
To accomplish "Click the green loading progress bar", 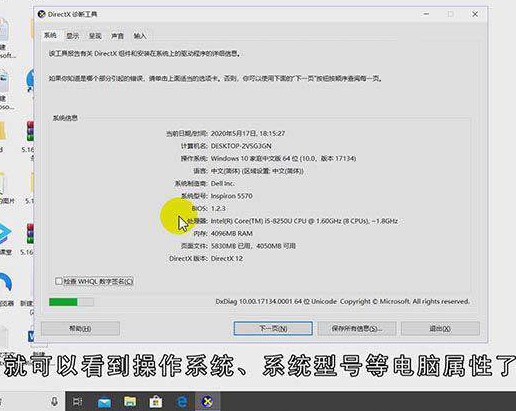I will tap(71, 302).
